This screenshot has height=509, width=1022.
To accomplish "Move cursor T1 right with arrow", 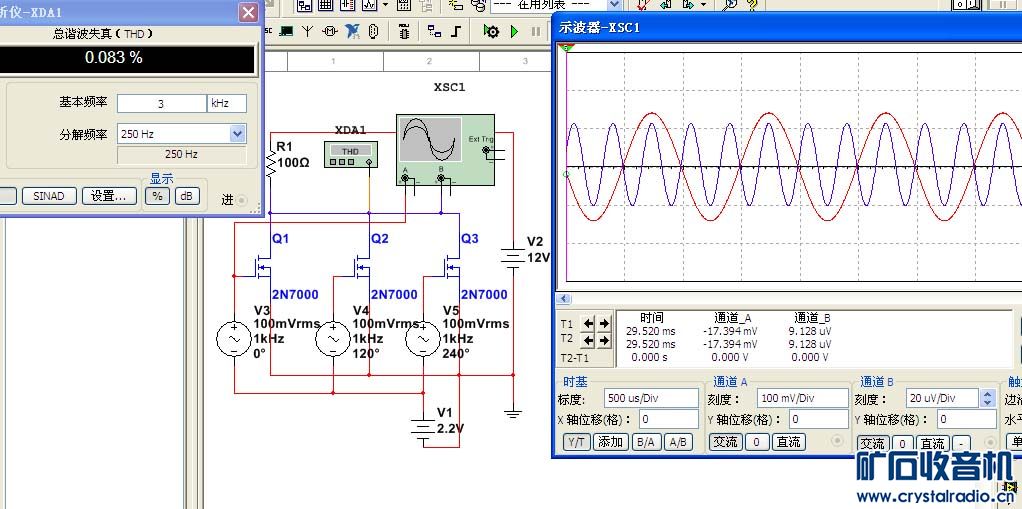I will pyautogui.click(x=604, y=324).
